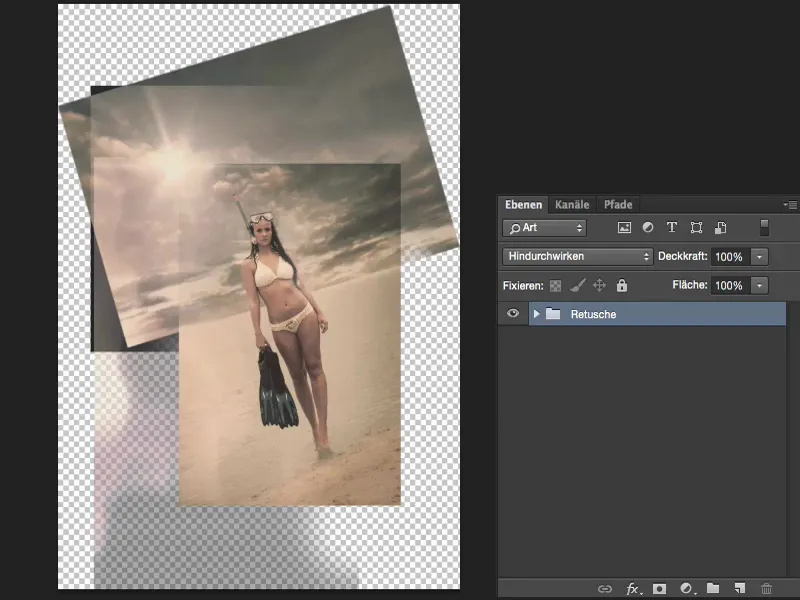The height and width of the screenshot is (600, 800).
Task: Click the Retusche group folder icon
Action: coord(553,313)
